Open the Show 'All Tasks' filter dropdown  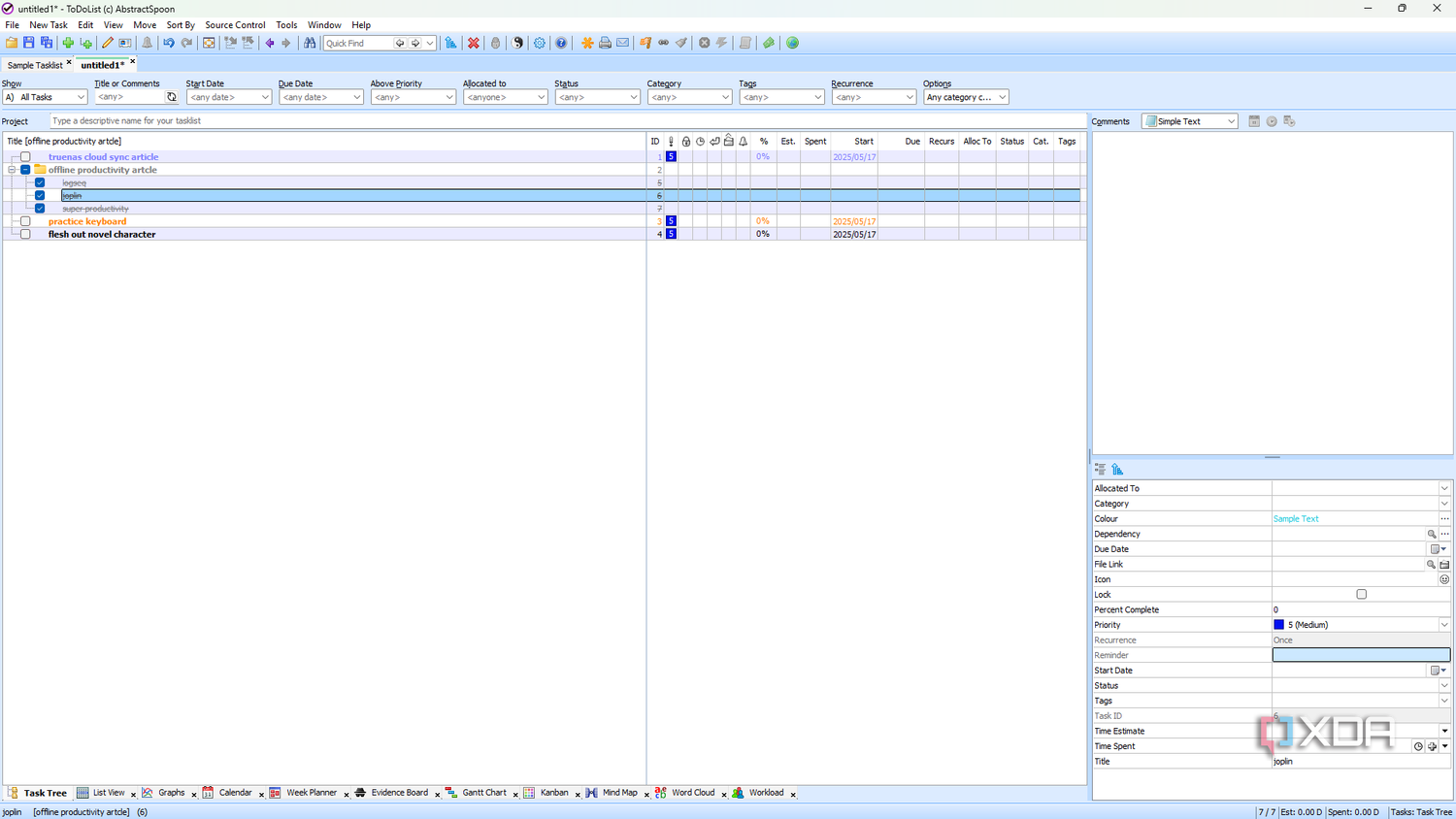(45, 97)
